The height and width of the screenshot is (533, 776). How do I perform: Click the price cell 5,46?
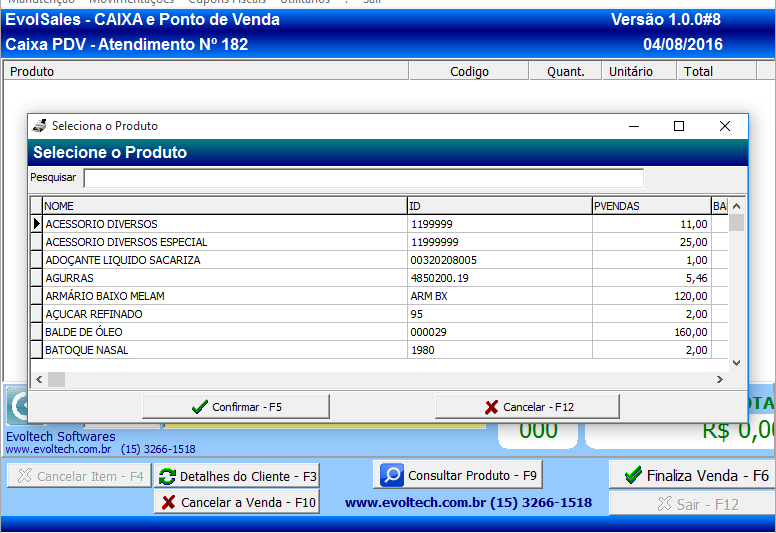pyautogui.click(x=651, y=278)
